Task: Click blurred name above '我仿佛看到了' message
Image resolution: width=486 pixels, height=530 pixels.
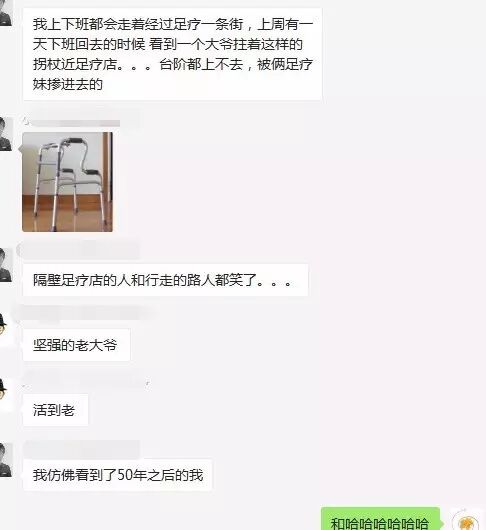Action: [x=81, y=449]
